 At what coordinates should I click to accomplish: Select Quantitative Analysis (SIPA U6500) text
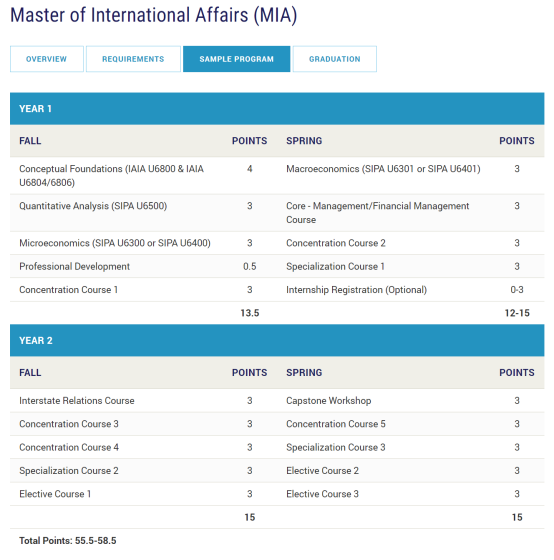93,206
